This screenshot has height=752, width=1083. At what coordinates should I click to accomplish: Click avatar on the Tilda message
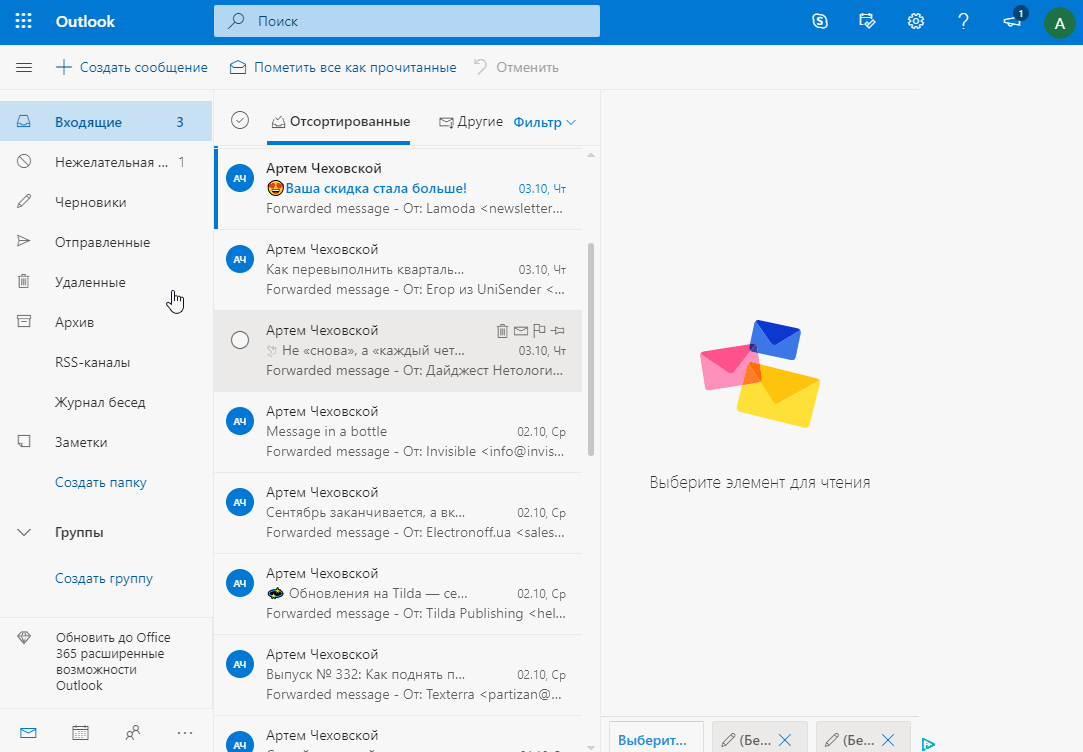click(240, 583)
